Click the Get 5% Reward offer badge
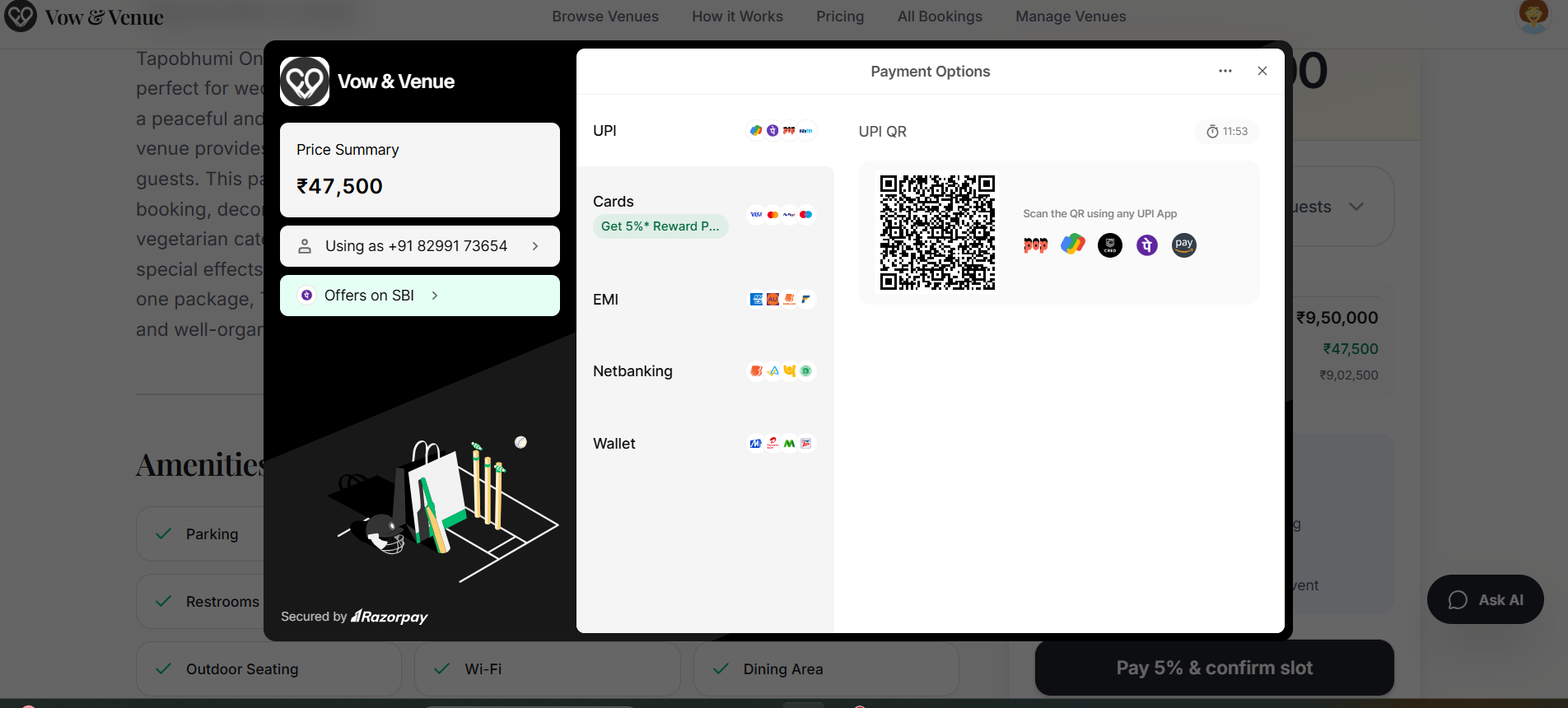 click(x=660, y=226)
